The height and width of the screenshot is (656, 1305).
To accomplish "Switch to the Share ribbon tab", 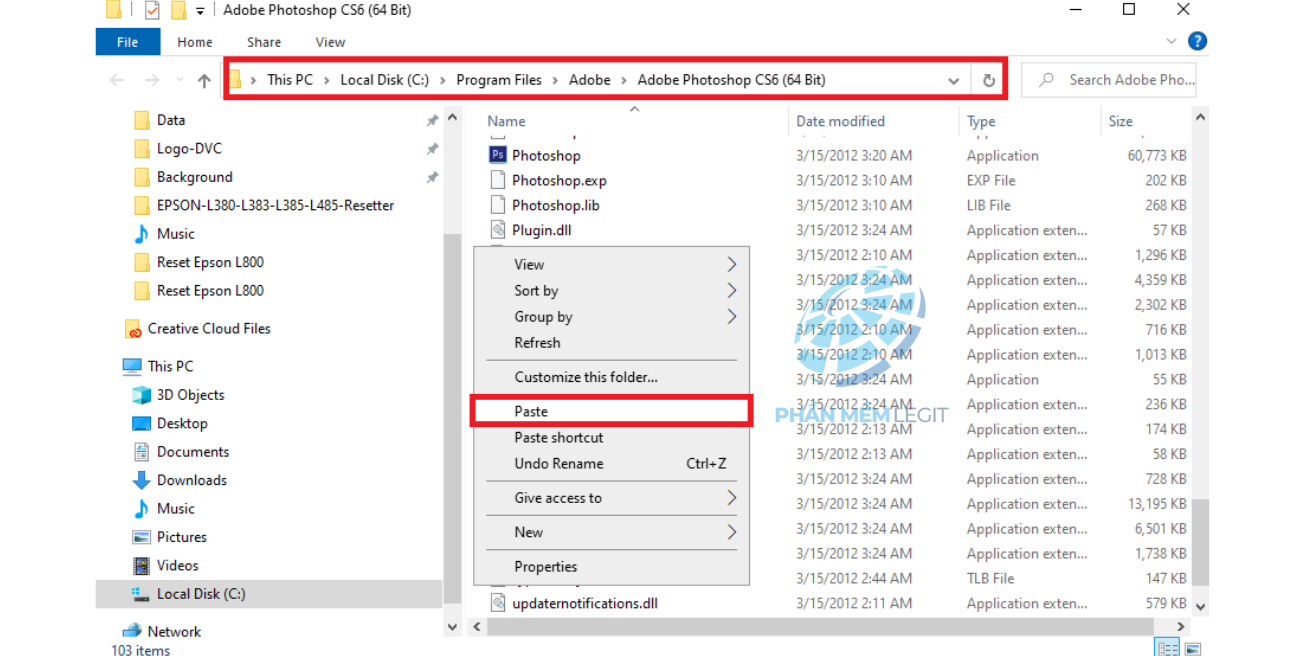I will (264, 42).
